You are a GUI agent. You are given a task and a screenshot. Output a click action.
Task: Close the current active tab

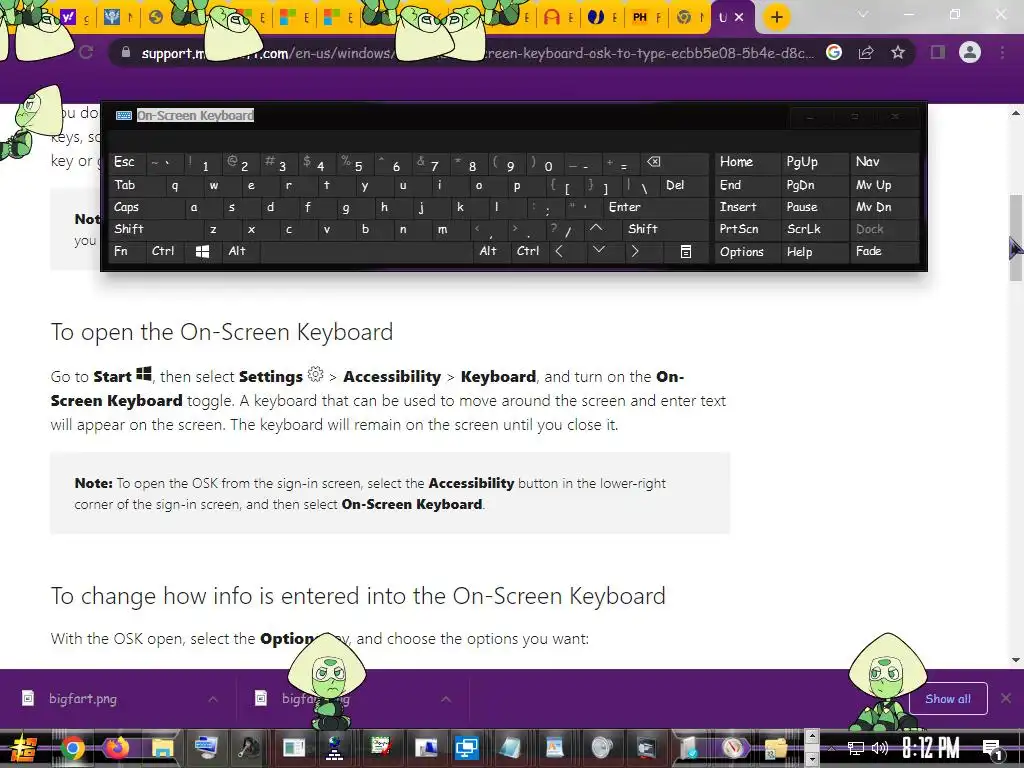coord(739,18)
